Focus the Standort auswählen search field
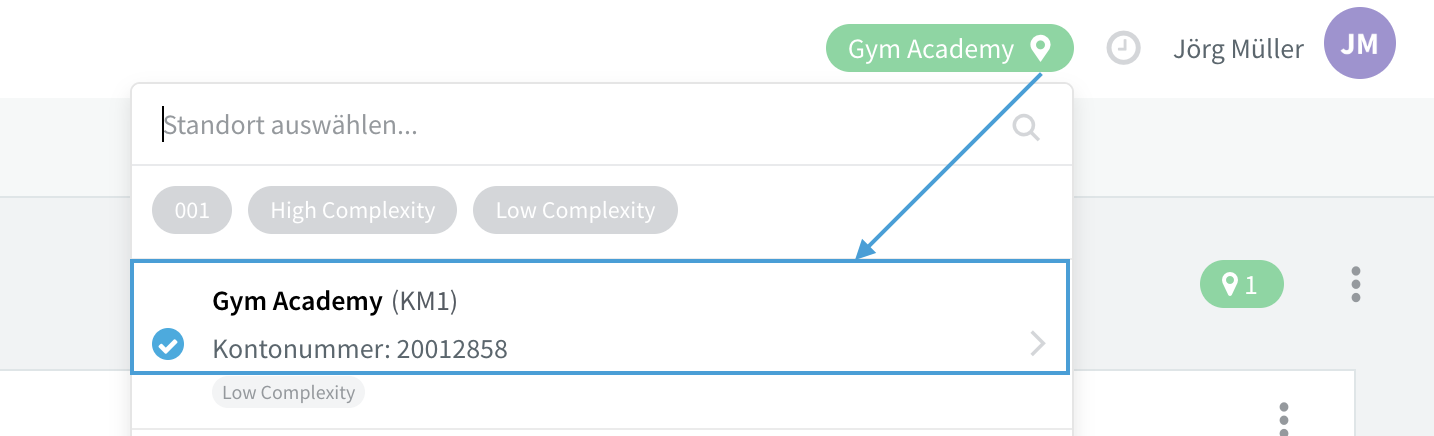Image resolution: width=1434 pixels, height=436 pixels. 585,126
